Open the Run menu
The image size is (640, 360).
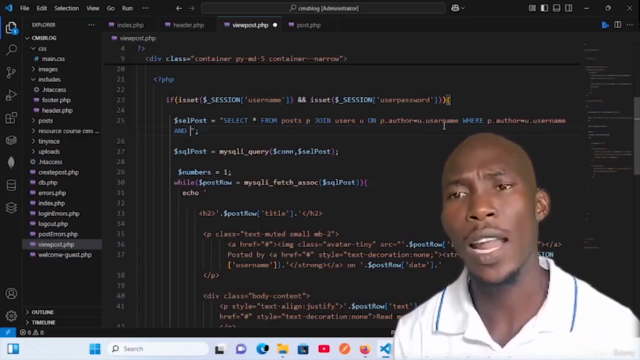pos(127,8)
